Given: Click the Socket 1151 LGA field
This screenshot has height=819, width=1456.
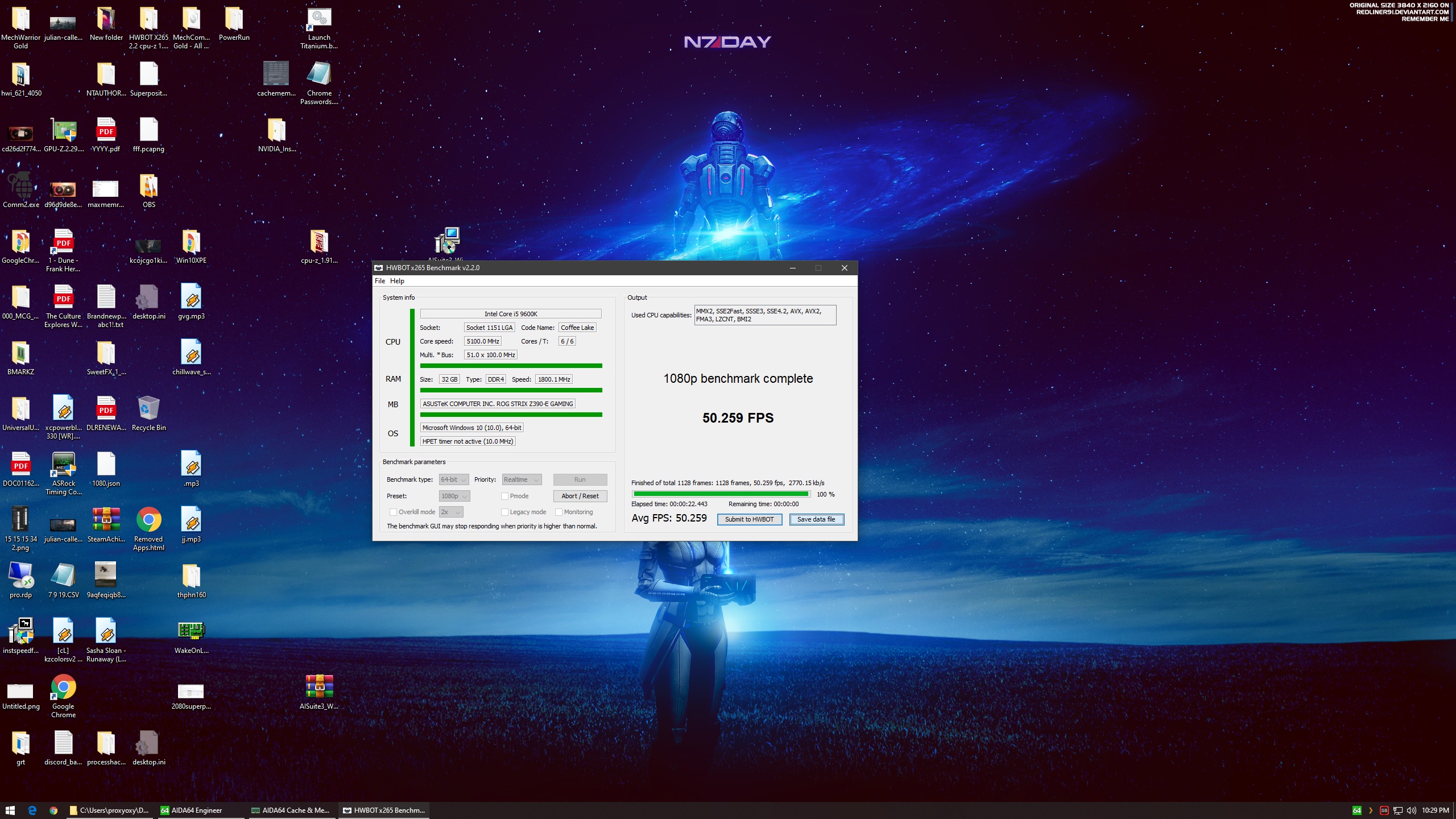Looking at the screenshot, I should (x=489, y=328).
